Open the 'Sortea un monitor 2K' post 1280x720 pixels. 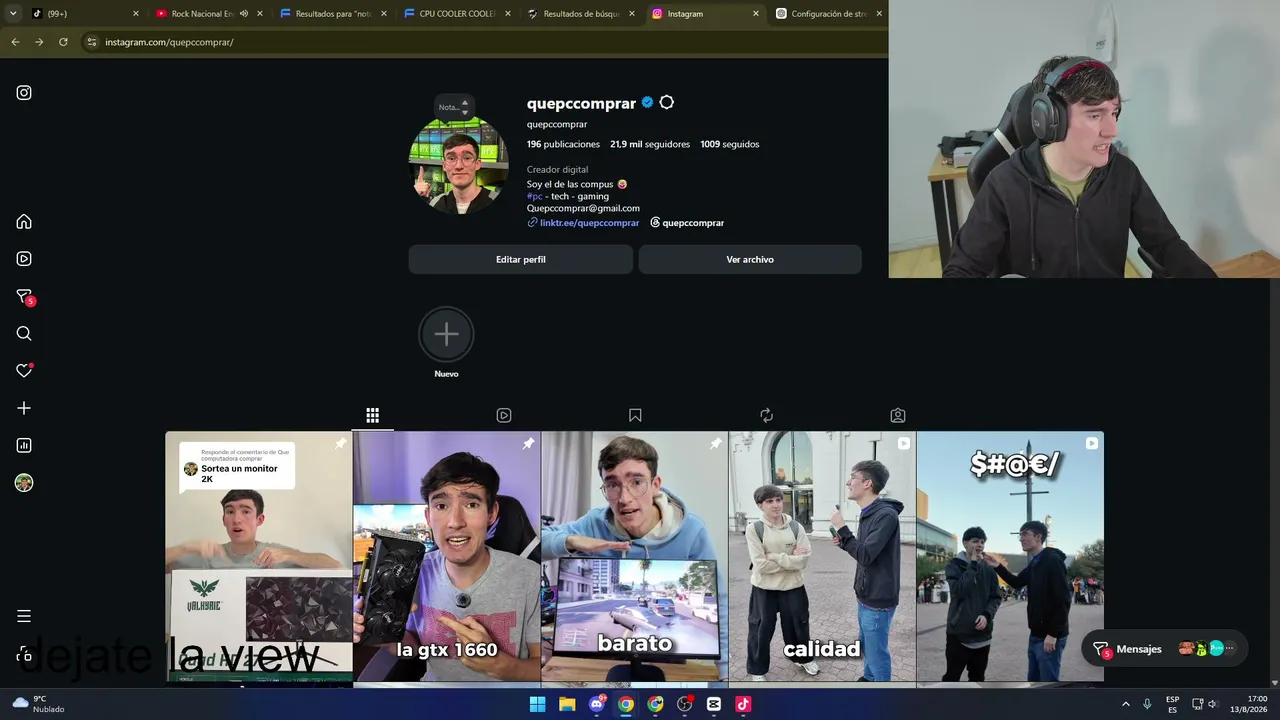(259, 557)
